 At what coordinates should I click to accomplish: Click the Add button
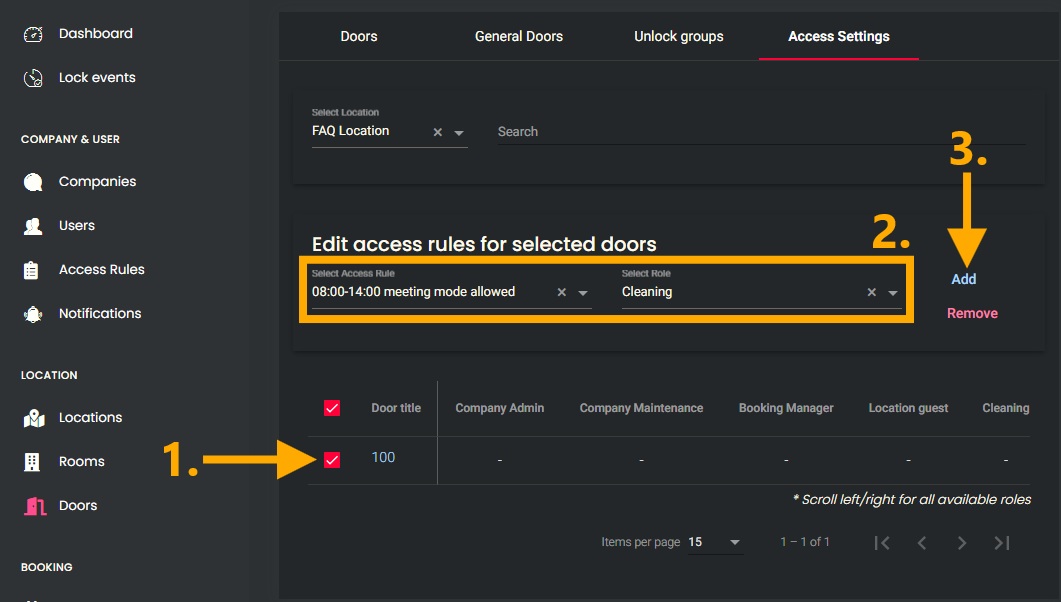[963, 280]
